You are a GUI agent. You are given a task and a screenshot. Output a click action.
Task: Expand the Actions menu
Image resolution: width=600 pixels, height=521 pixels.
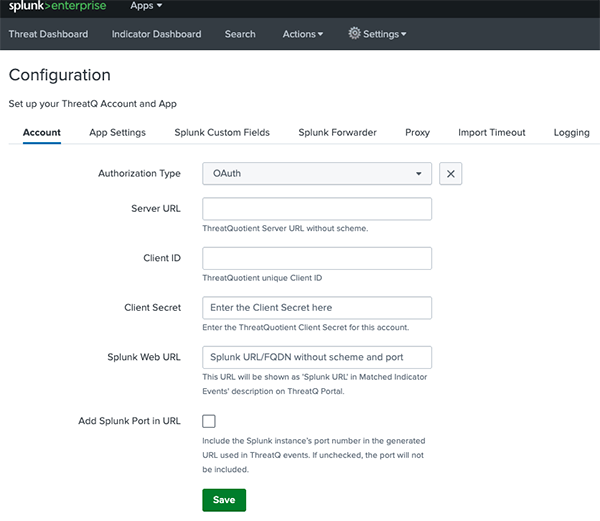tap(303, 34)
